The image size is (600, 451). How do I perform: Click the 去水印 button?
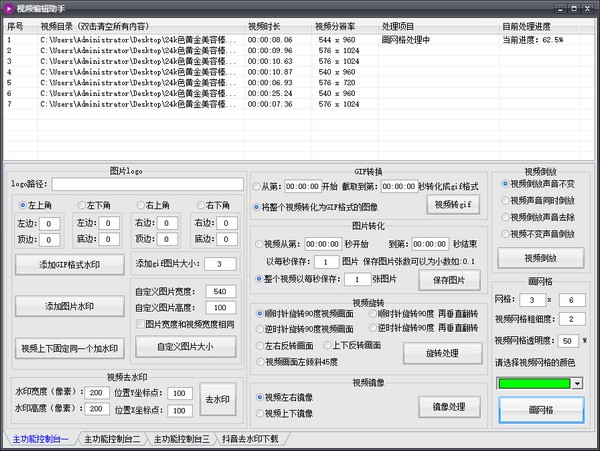click(x=217, y=399)
